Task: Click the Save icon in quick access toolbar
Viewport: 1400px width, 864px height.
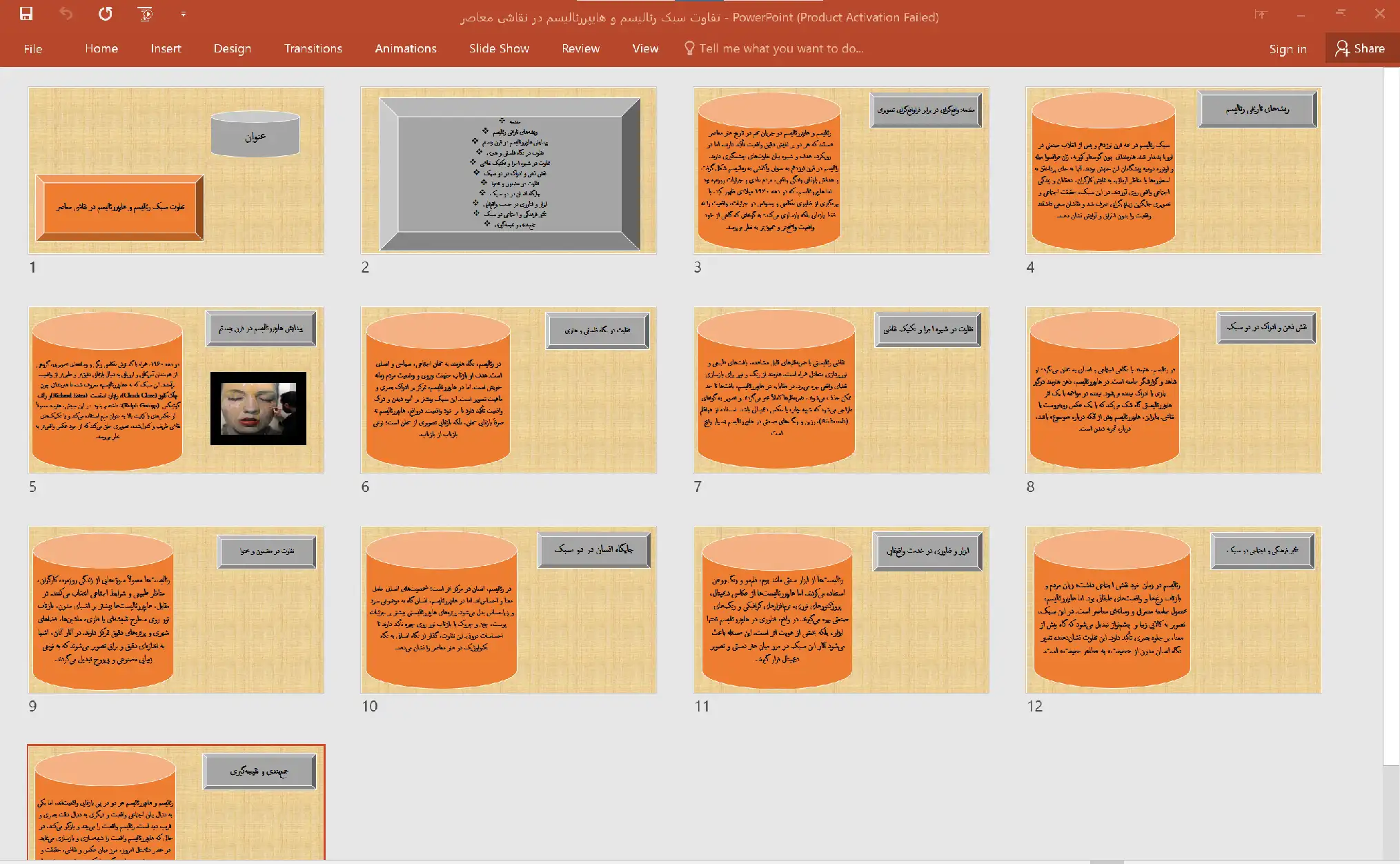Action: pos(26,14)
